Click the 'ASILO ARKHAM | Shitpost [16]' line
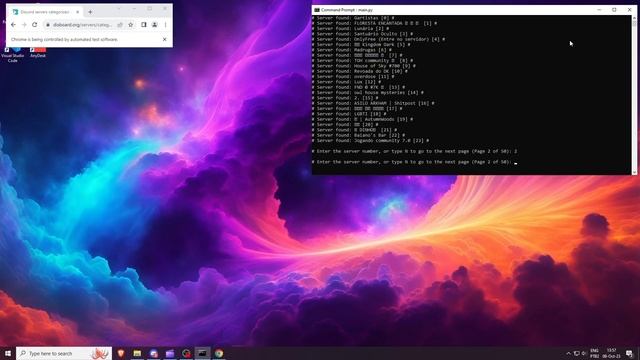Viewport: 640px width, 360px height. pos(373,103)
